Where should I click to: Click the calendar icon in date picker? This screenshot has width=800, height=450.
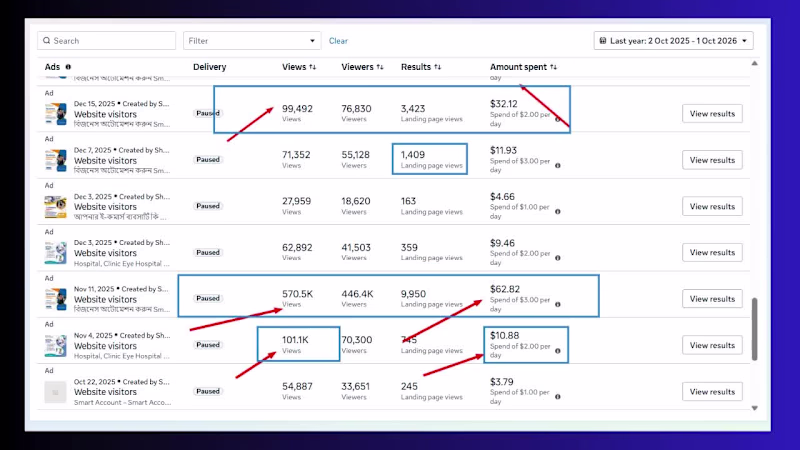603,41
